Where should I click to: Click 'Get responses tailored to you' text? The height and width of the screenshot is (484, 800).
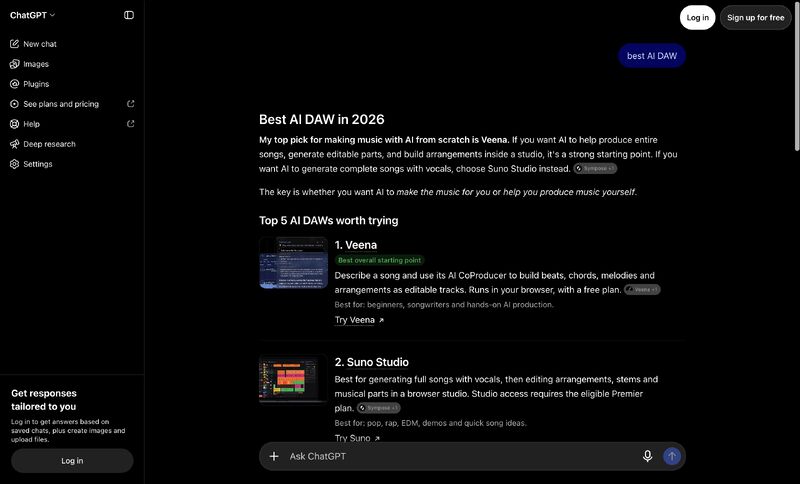point(44,400)
